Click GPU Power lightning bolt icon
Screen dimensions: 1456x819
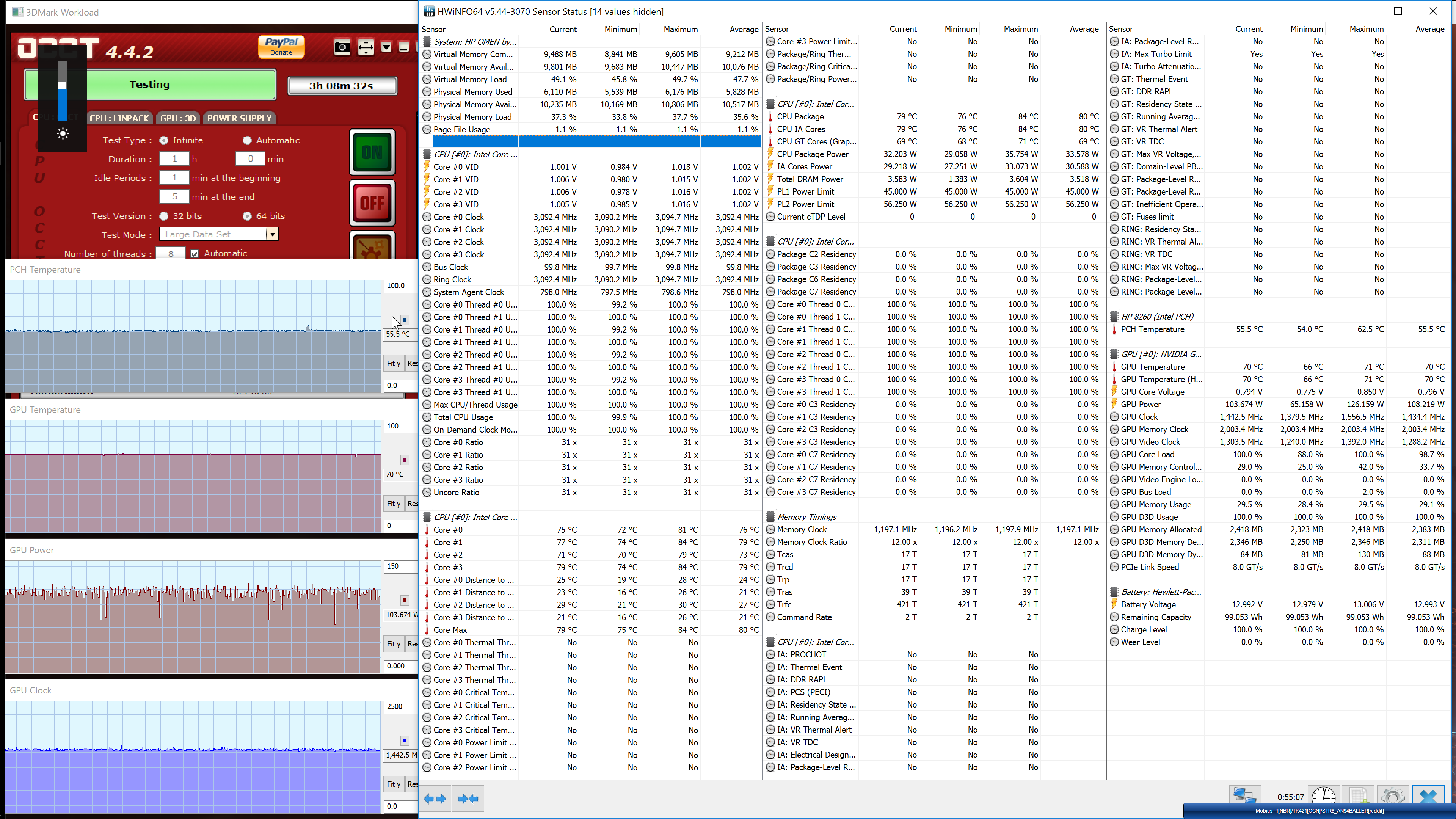(1114, 404)
